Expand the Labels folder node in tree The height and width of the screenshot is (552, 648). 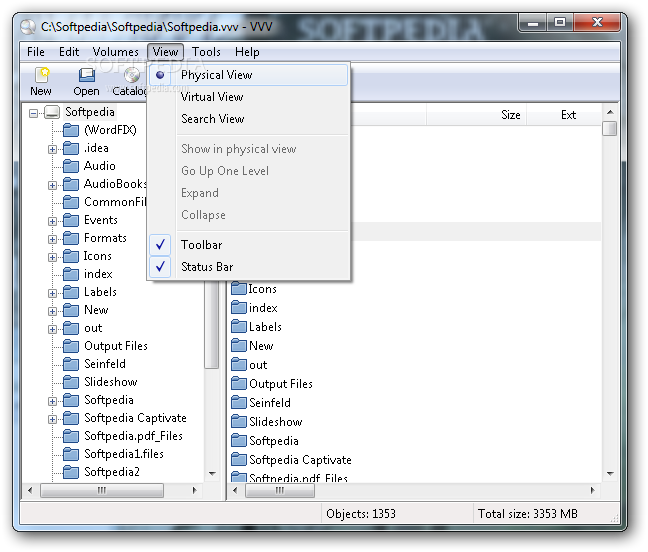[x=52, y=293]
